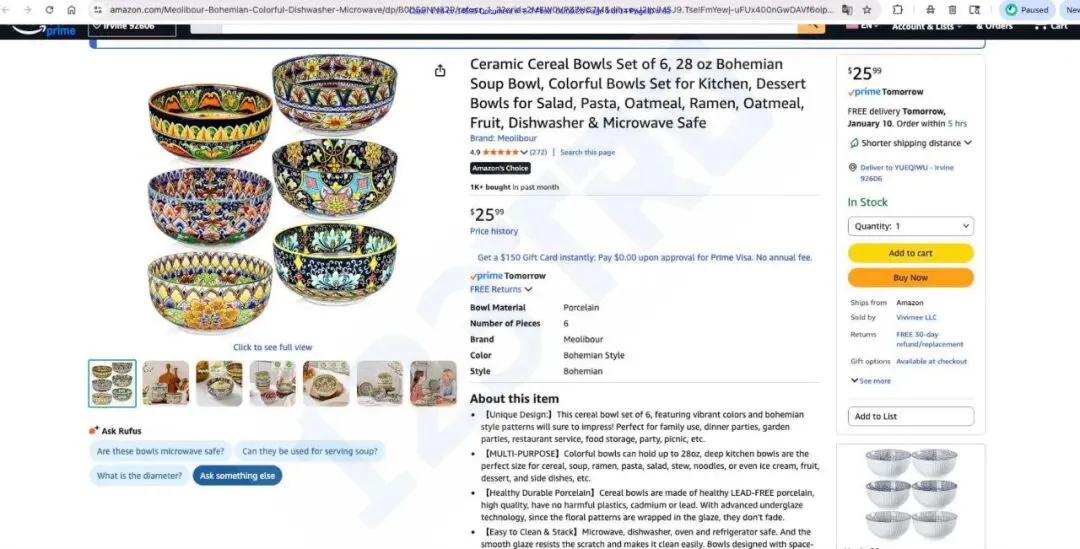Bookmark this page with the star icon
1080x549 pixels.
tap(867, 10)
